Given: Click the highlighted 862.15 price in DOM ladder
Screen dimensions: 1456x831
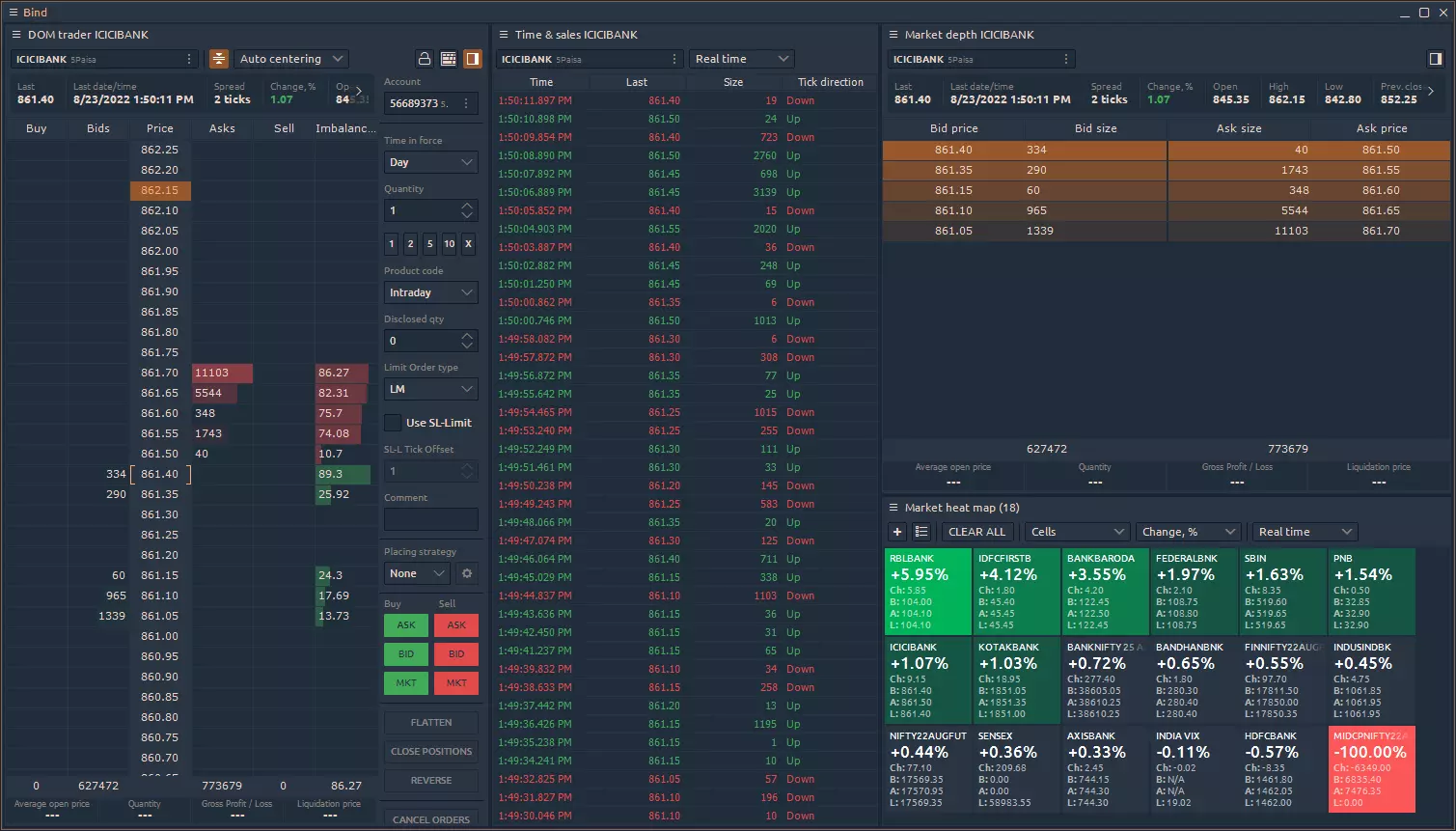Looking at the screenshot, I should click(x=160, y=190).
